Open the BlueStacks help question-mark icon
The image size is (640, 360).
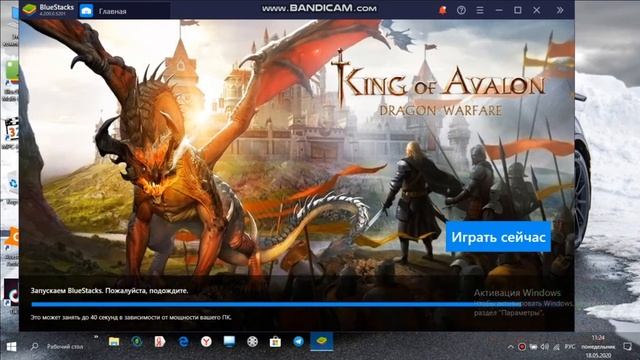(x=461, y=10)
